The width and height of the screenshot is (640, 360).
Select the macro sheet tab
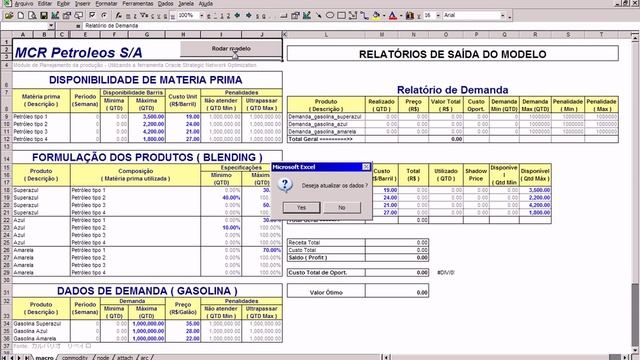[44, 358]
